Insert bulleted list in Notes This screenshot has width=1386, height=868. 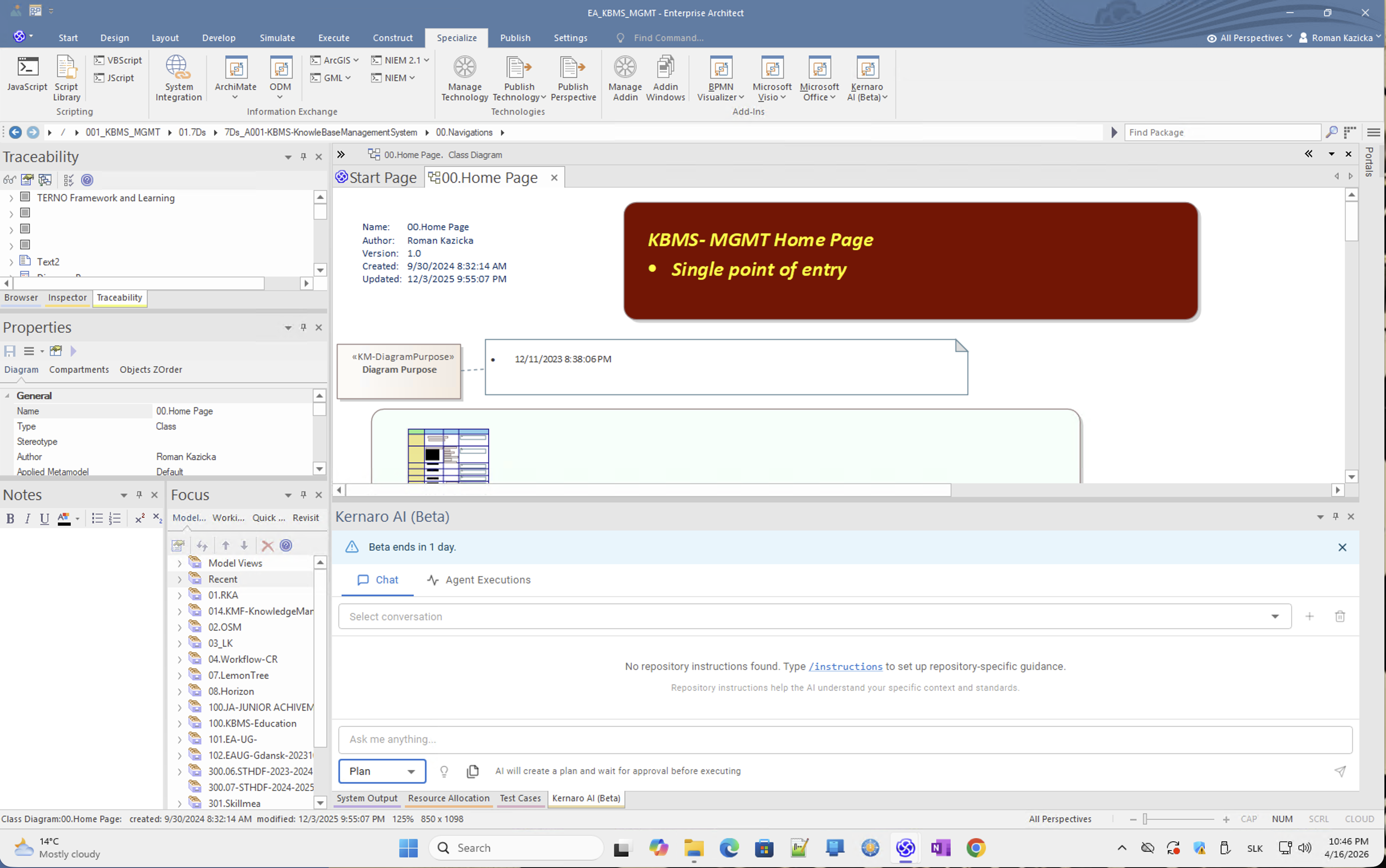coord(97,519)
